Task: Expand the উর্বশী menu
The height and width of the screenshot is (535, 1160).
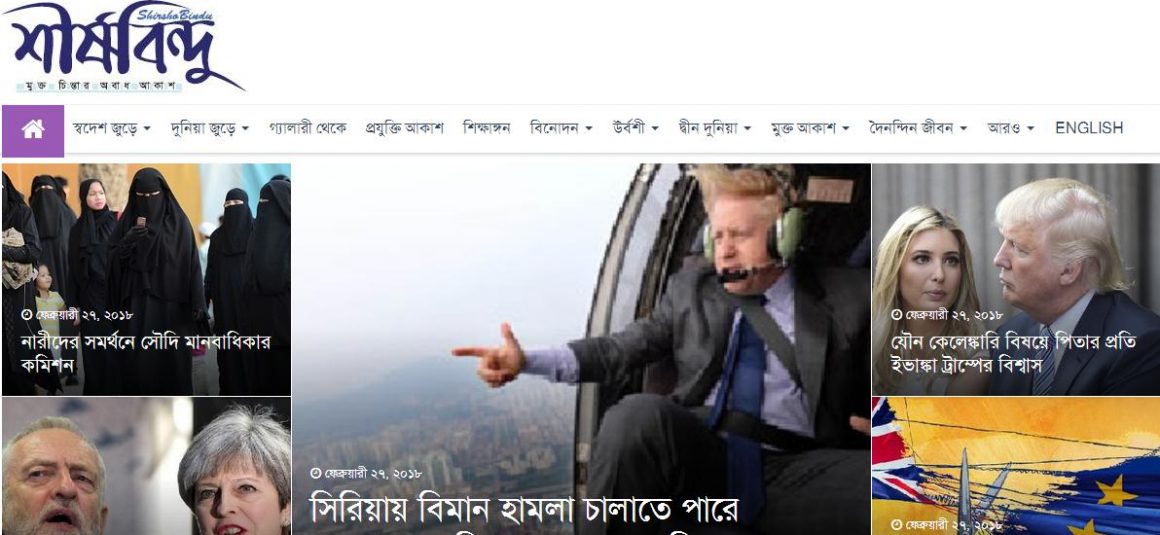Action: coord(635,128)
